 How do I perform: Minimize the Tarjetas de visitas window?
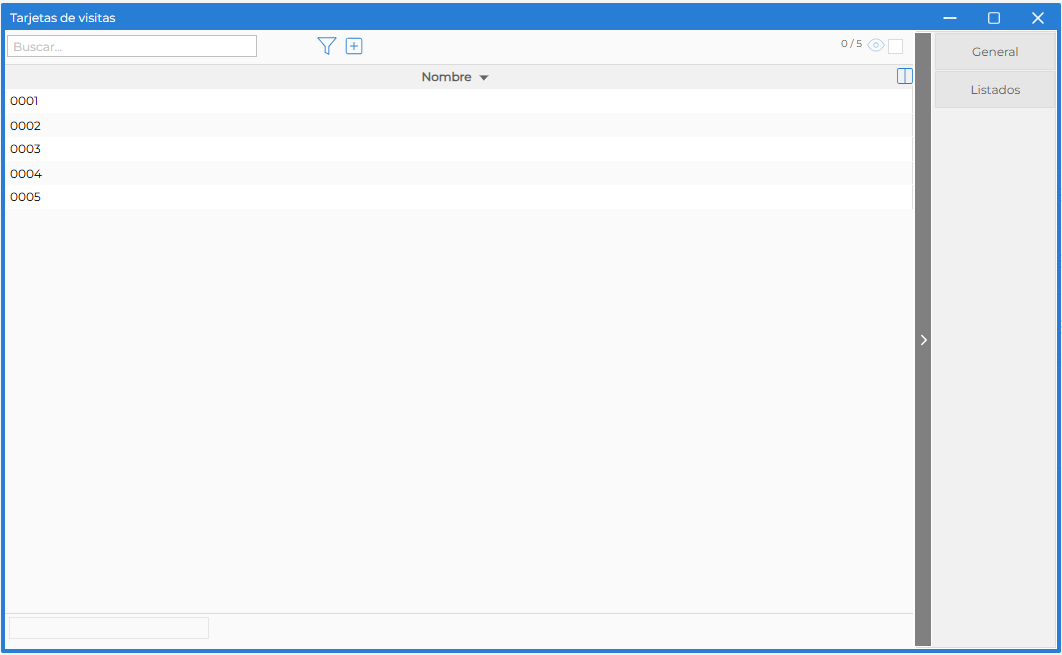[950, 18]
